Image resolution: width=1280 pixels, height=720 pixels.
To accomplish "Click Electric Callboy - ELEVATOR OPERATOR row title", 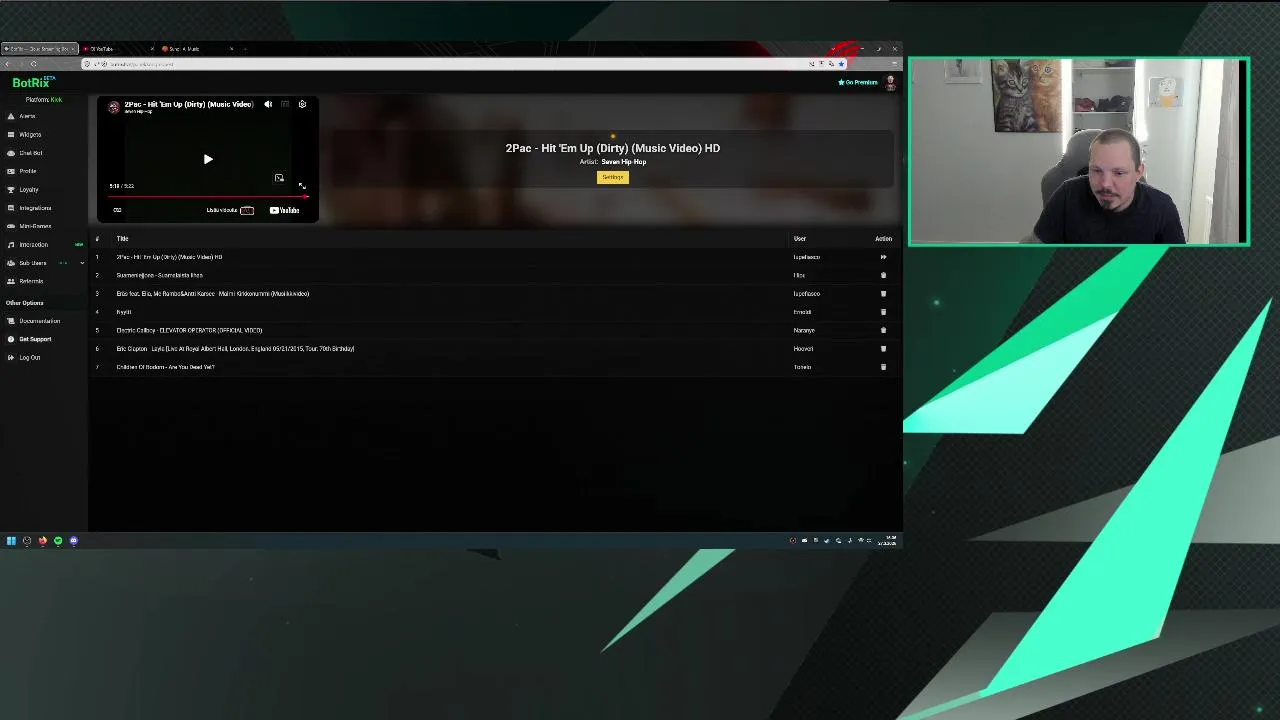I will [x=189, y=330].
